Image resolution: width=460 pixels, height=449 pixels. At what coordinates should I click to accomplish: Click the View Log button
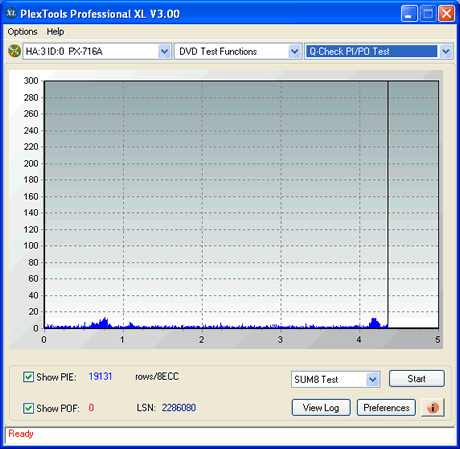(x=321, y=408)
